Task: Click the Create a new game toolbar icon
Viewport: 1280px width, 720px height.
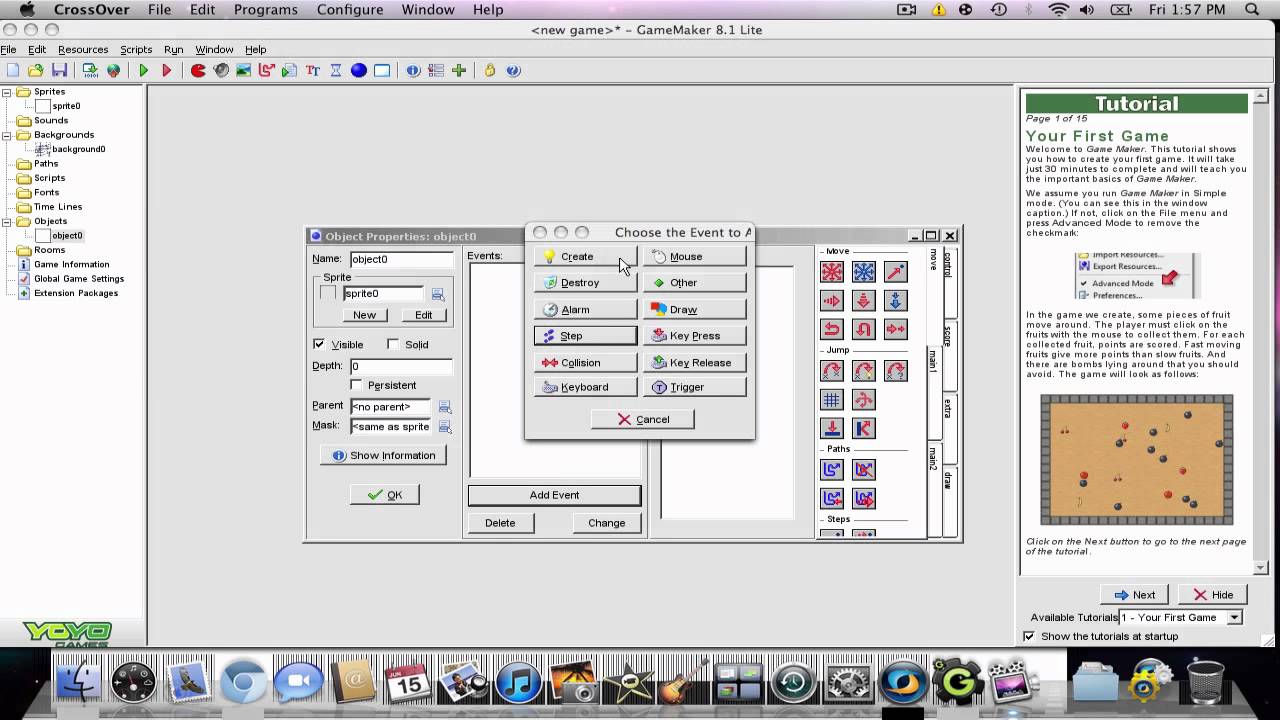Action: pyautogui.click(x=13, y=70)
